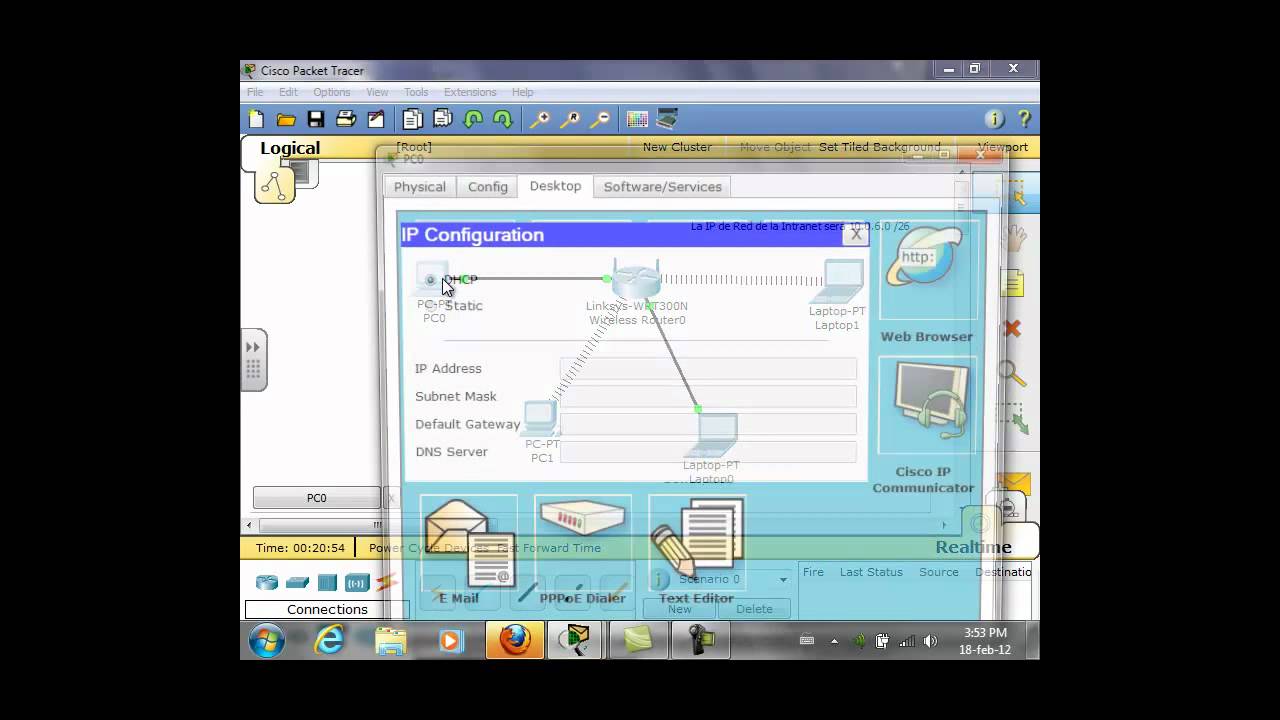Open a file with the folder icon
The width and height of the screenshot is (1280, 720).
(x=286, y=119)
